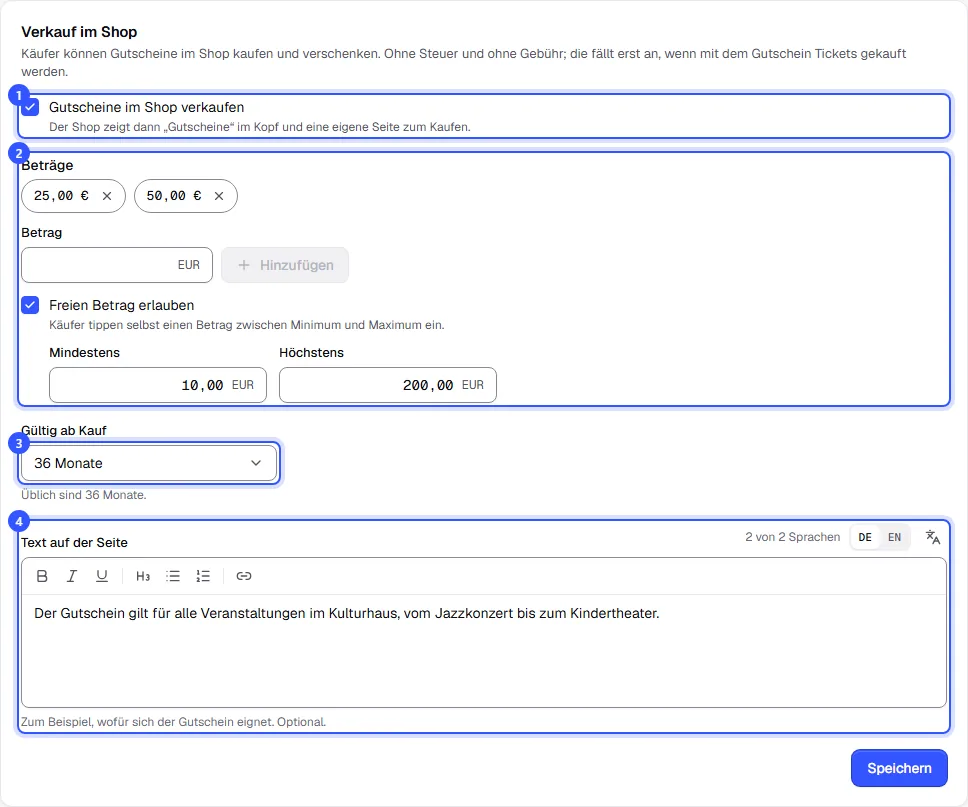Remove the 25,00 € amount chip
The width and height of the screenshot is (968, 807).
click(x=107, y=196)
